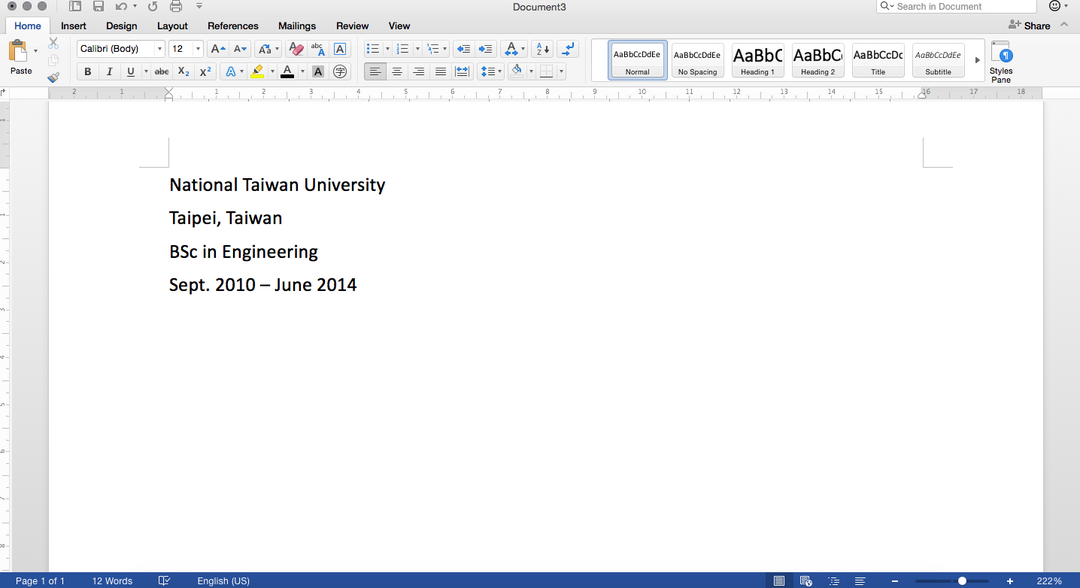Expand the styles gallery with the arrow
This screenshot has width=1080, height=588.
(977, 60)
